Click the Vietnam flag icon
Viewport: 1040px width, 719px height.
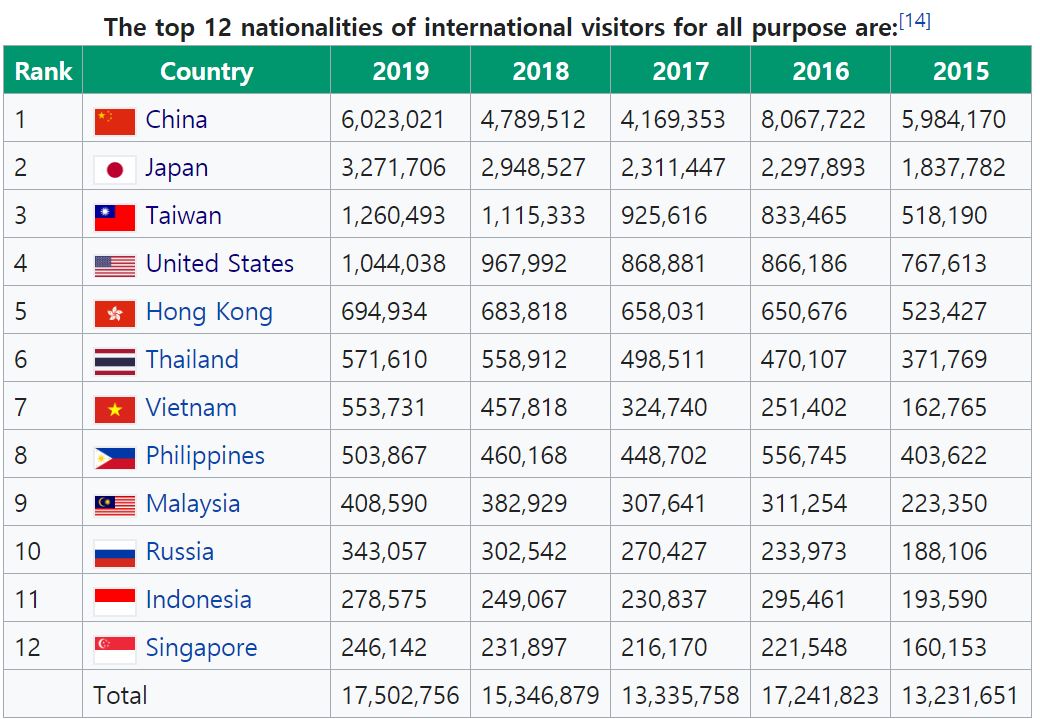[x=114, y=409]
